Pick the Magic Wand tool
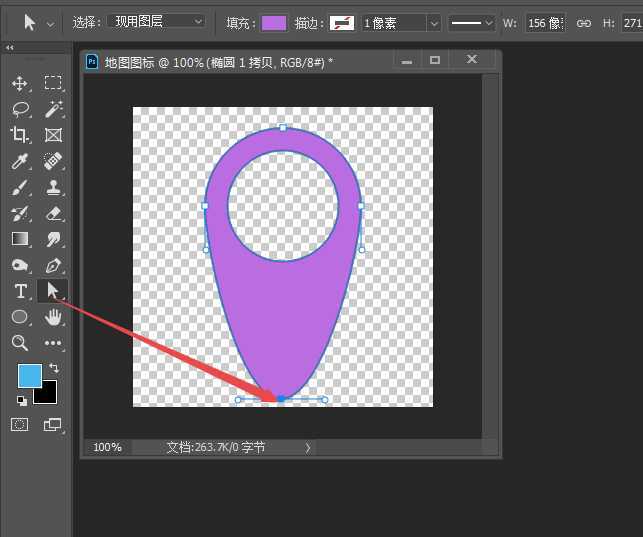Screen dimensions: 643x537 pos(53,109)
